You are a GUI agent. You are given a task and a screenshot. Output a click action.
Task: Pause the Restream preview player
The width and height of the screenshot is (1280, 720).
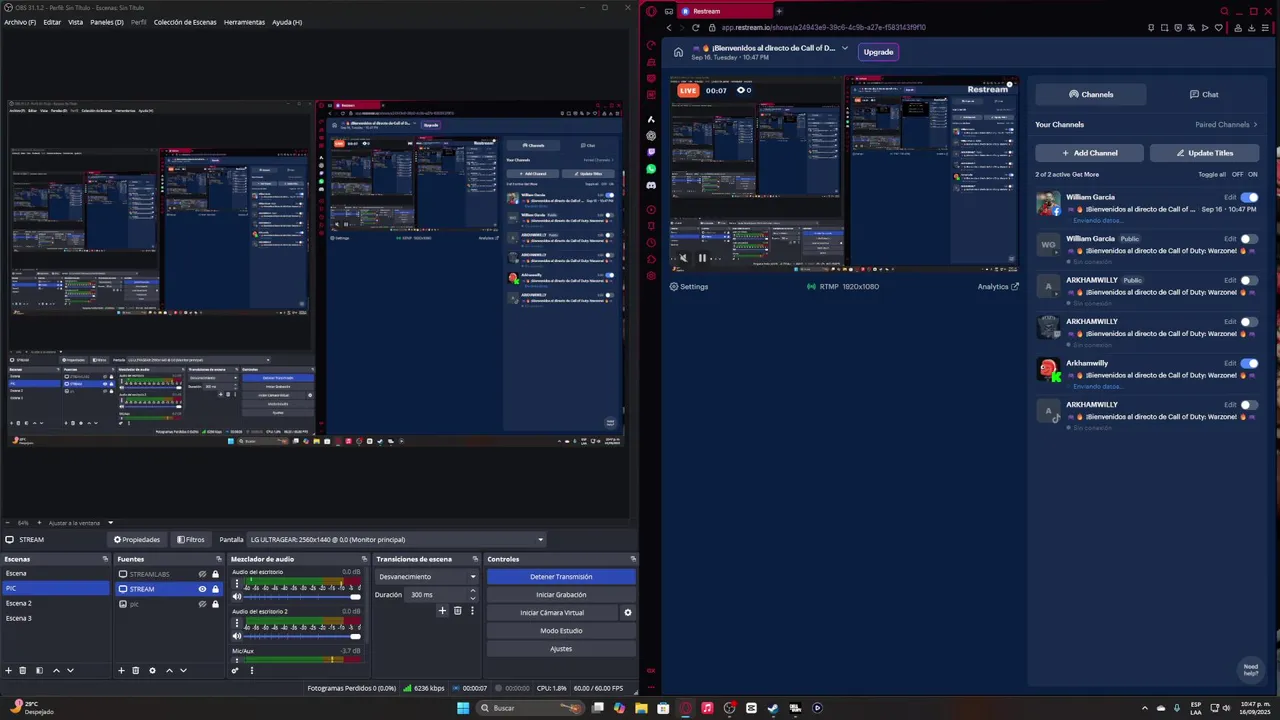click(702, 258)
